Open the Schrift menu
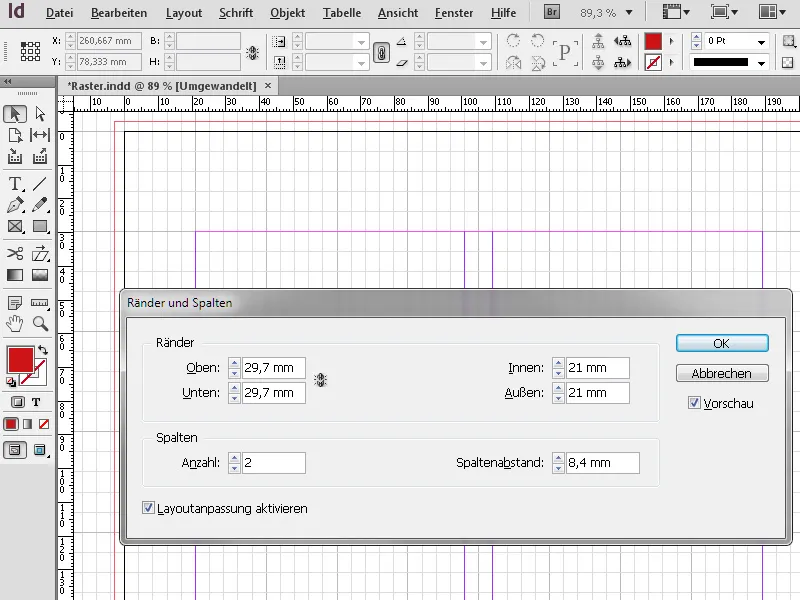The height and width of the screenshot is (600, 800). tap(236, 13)
